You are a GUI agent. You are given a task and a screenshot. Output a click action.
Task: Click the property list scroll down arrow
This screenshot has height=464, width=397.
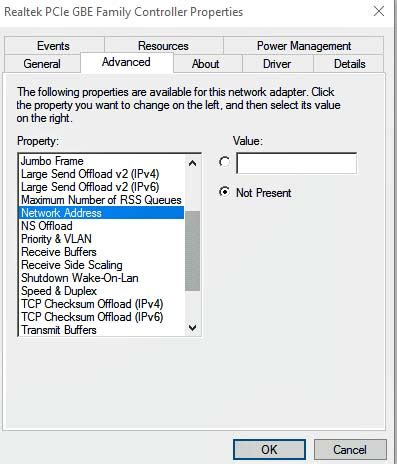(x=192, y=328)
